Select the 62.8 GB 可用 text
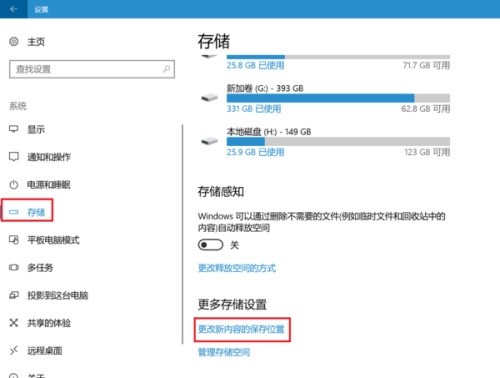 (426, 109)
